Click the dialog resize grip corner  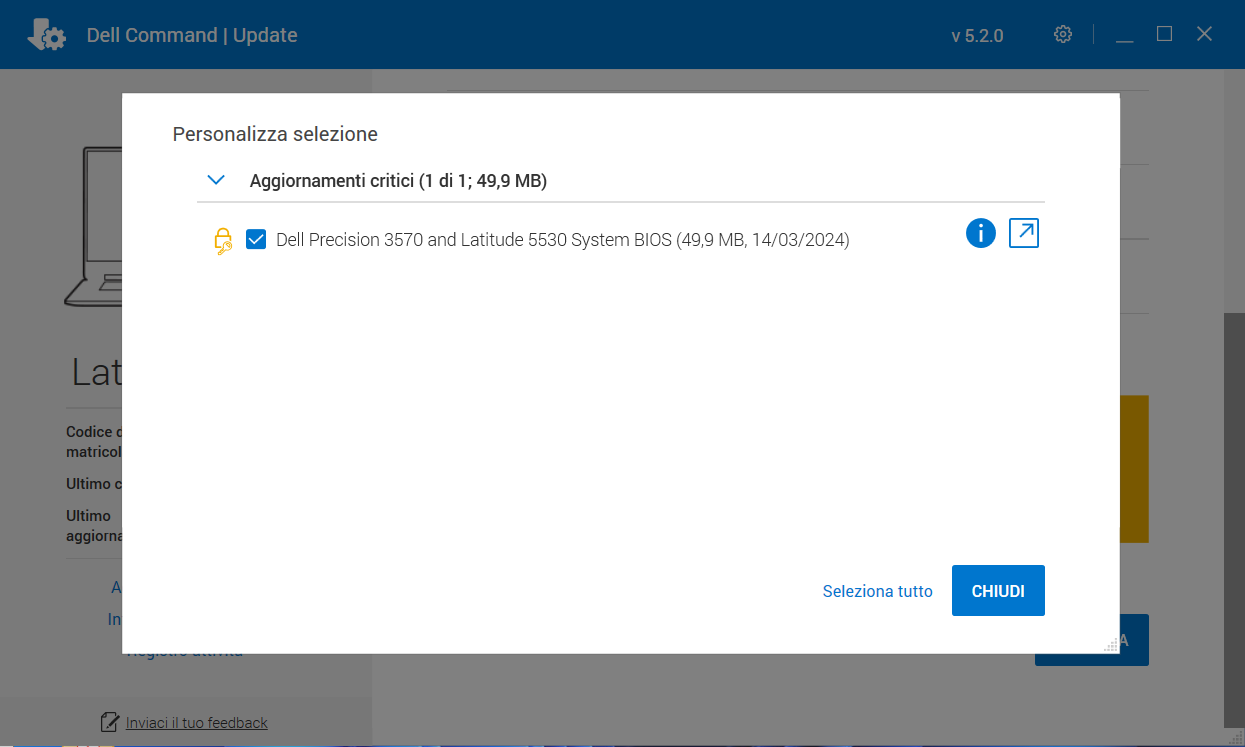(1111, 645)
